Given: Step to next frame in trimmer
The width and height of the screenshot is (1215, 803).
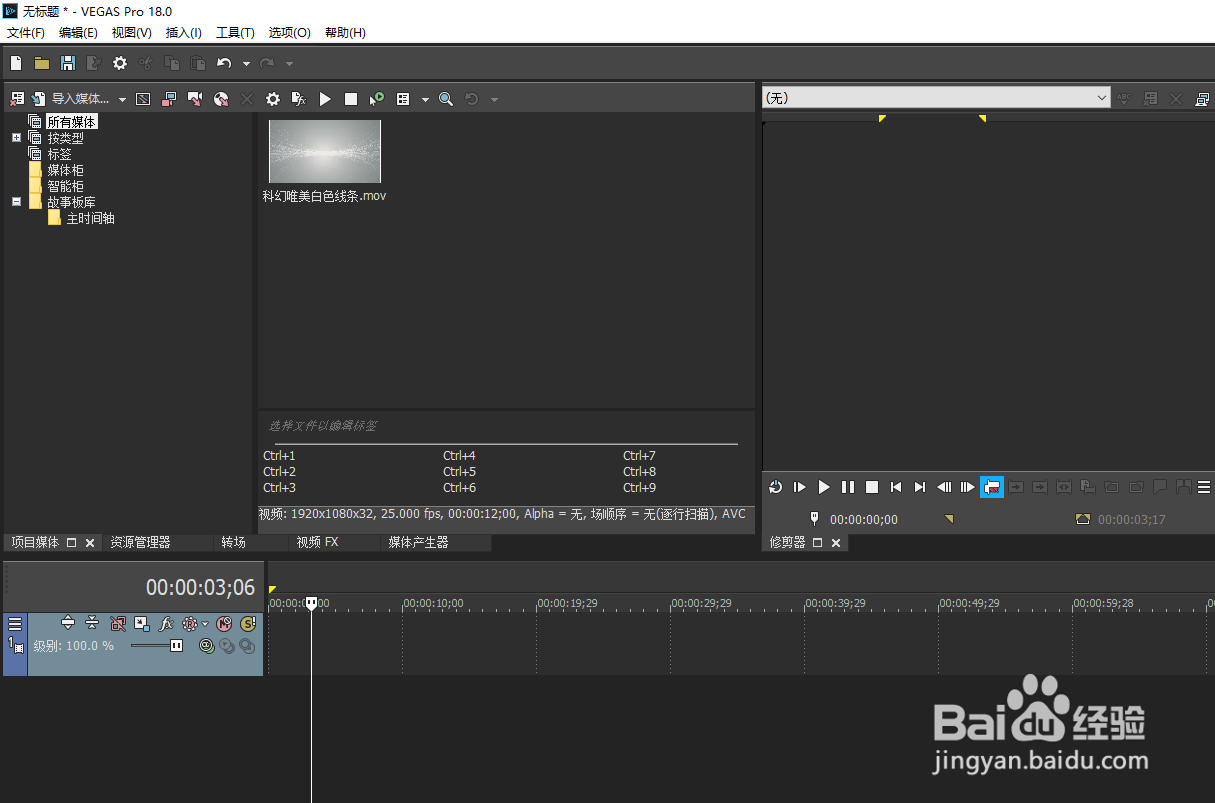Looking at the screenshot, I should 968,487.
